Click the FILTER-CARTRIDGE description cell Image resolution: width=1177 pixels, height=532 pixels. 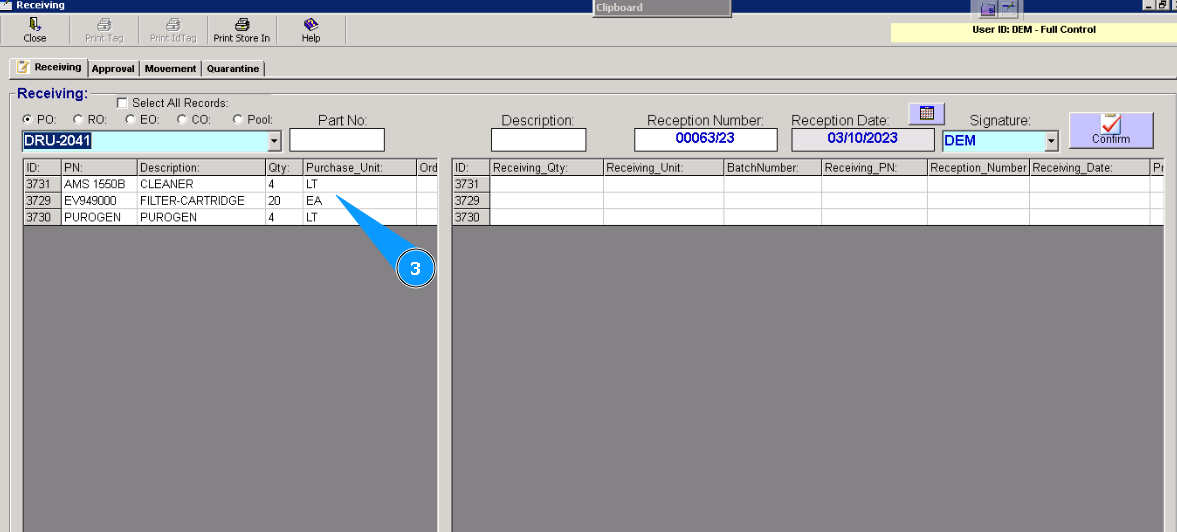[x=201, y=200]
